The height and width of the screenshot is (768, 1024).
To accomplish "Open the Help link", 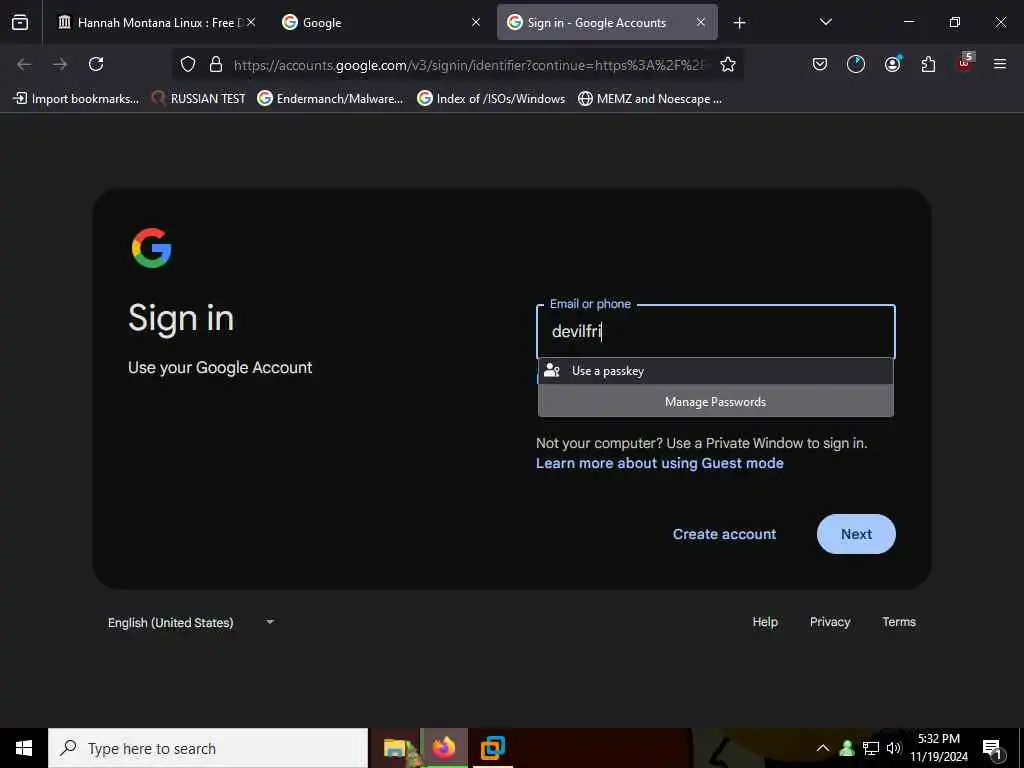I will click(765, 622).
